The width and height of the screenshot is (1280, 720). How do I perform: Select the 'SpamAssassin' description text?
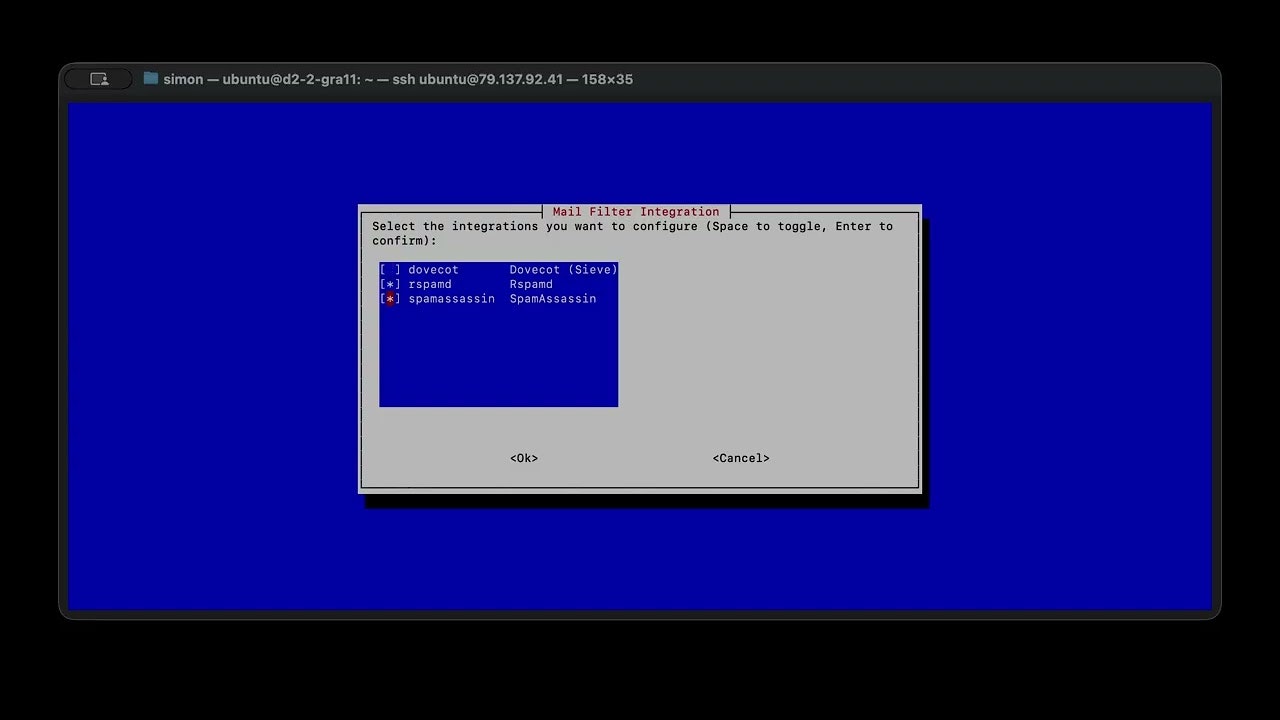pos(553,299)
